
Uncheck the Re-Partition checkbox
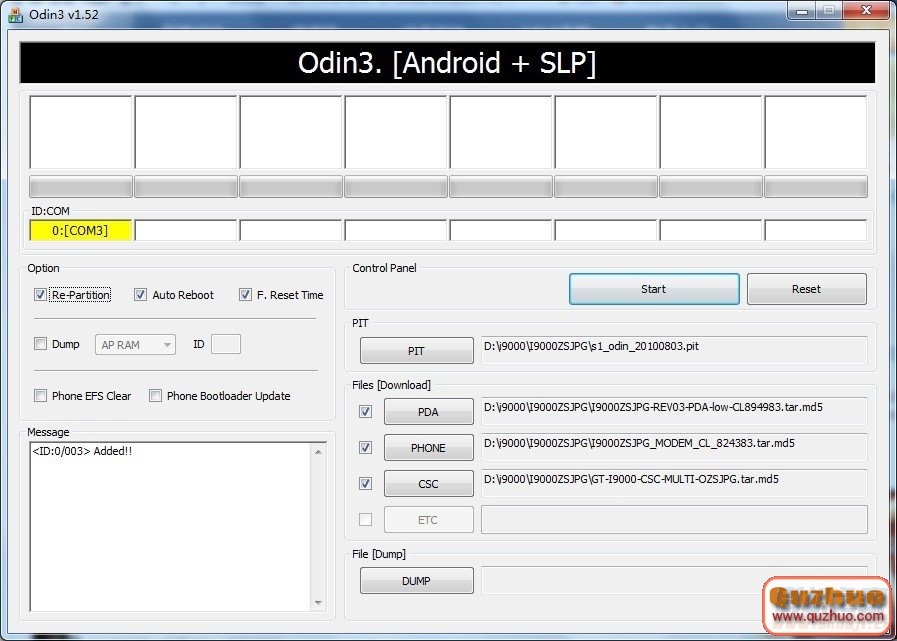pos(40,295)
